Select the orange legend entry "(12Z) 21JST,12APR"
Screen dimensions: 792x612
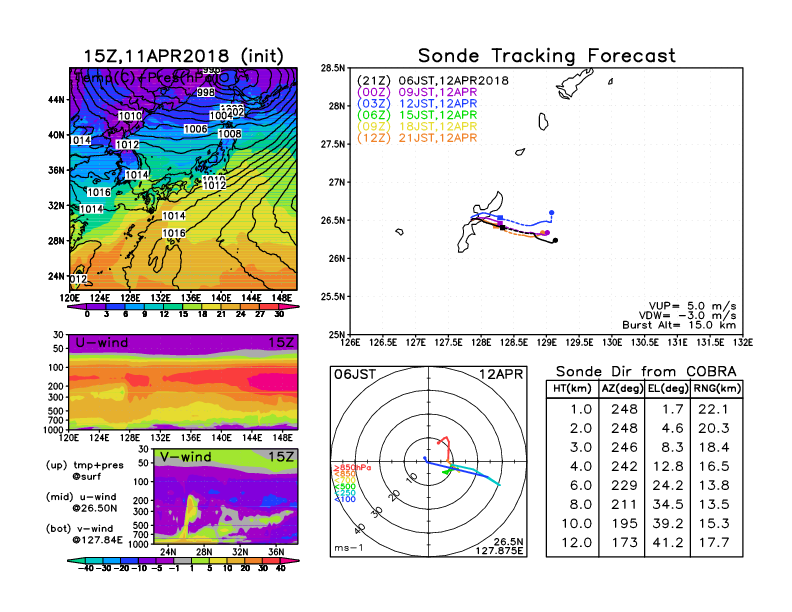[417, 138]
